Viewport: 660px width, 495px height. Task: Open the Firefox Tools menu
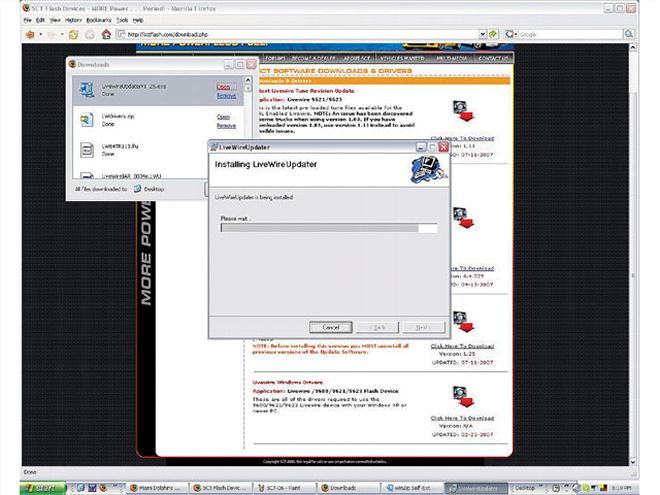[122, 20]
